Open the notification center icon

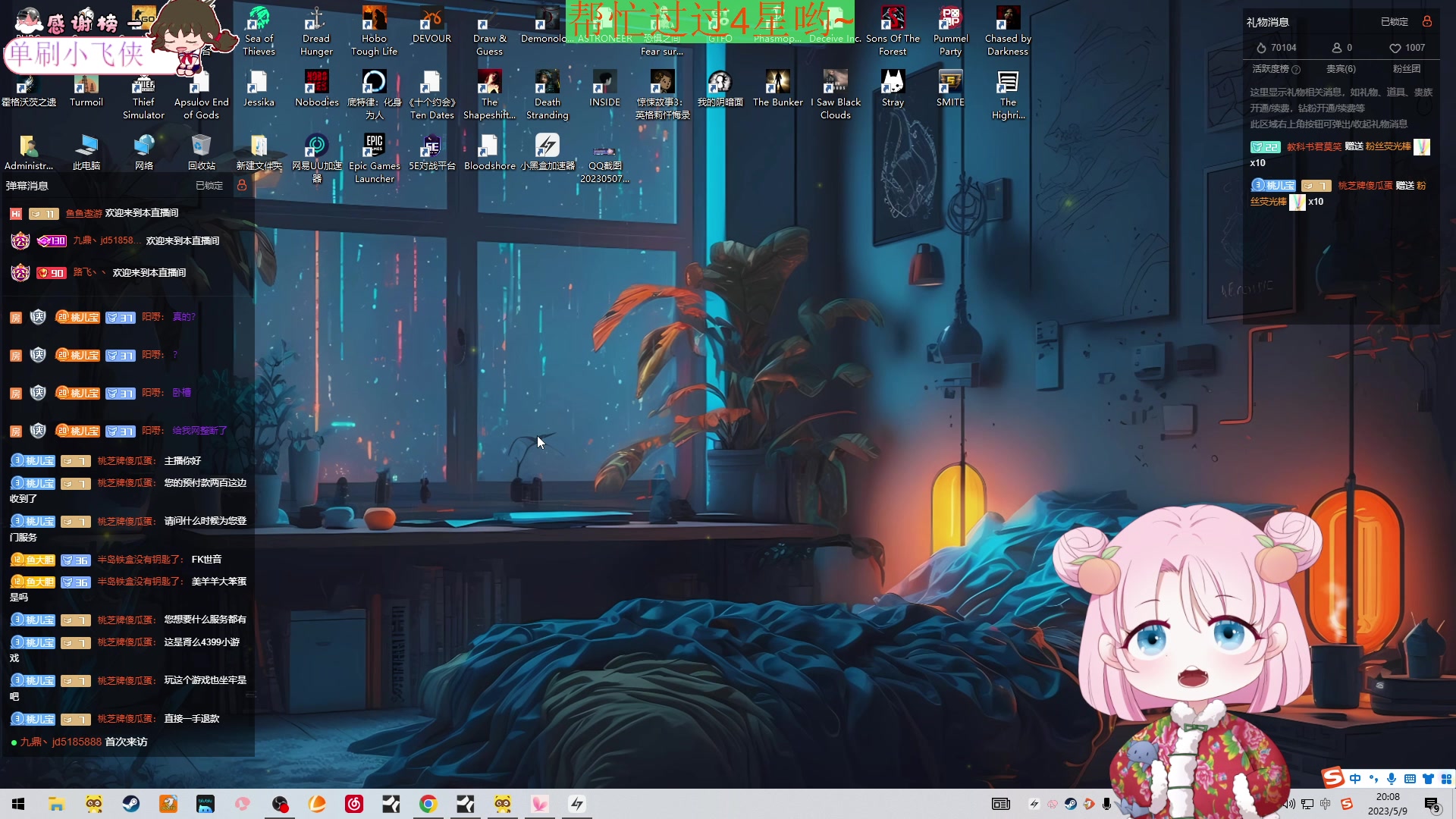(1432, 804)
